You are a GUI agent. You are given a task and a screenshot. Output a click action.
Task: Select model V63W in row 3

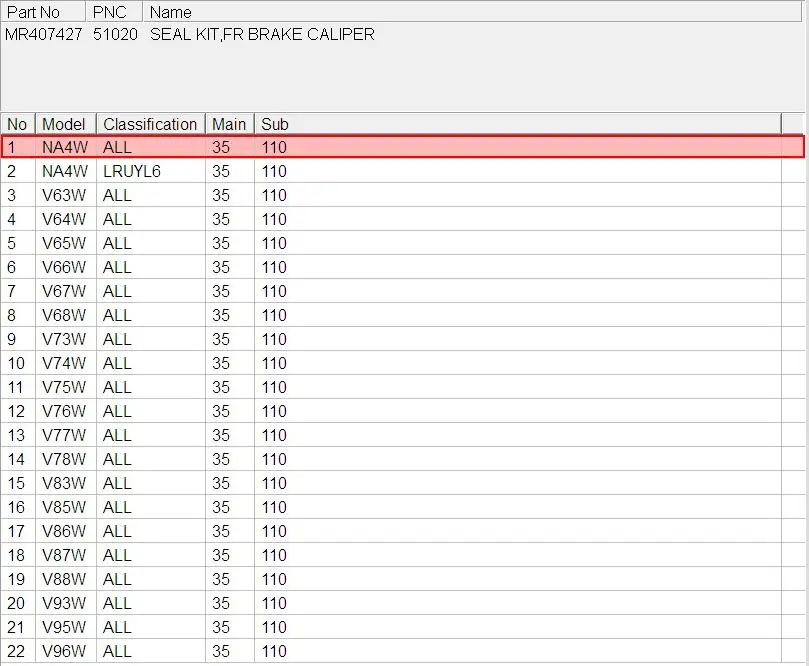click(64, 196)
